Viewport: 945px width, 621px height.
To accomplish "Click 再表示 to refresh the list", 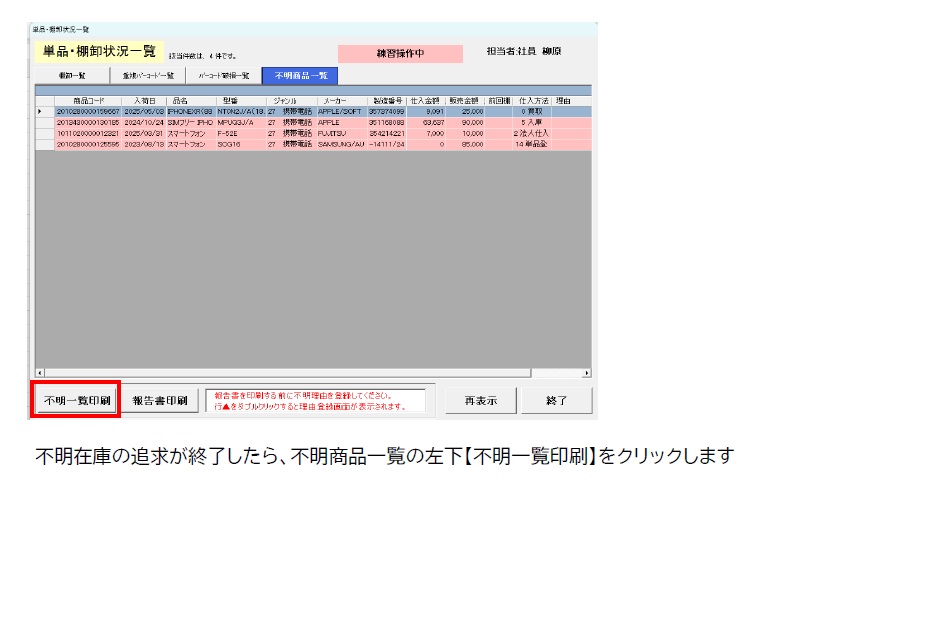I will 479,400.
